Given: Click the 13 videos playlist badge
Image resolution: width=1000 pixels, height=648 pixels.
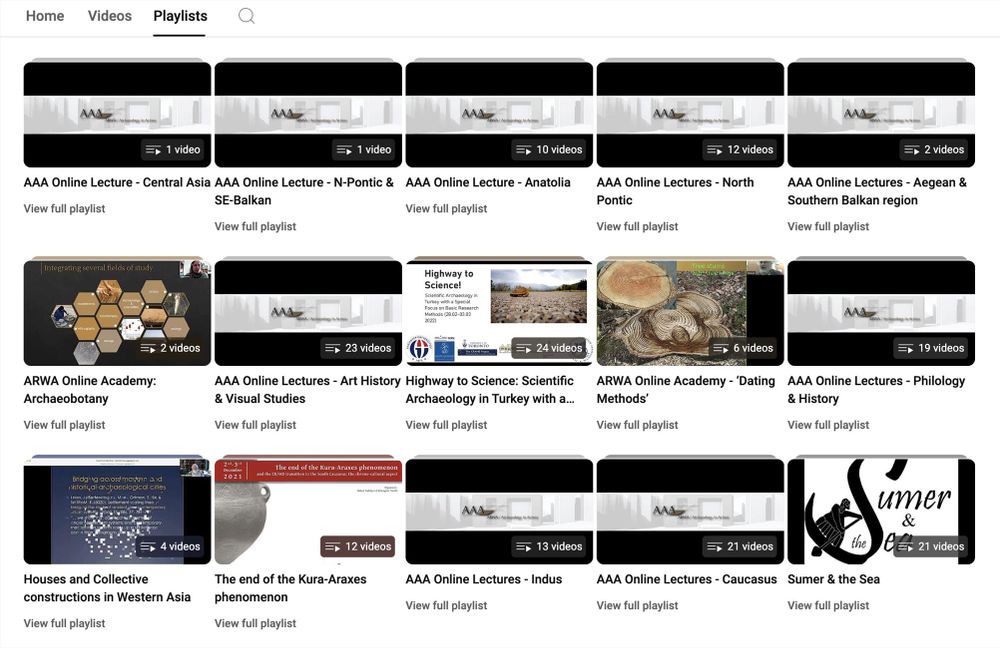Looking at the screenshot, I should coord(549,547).
